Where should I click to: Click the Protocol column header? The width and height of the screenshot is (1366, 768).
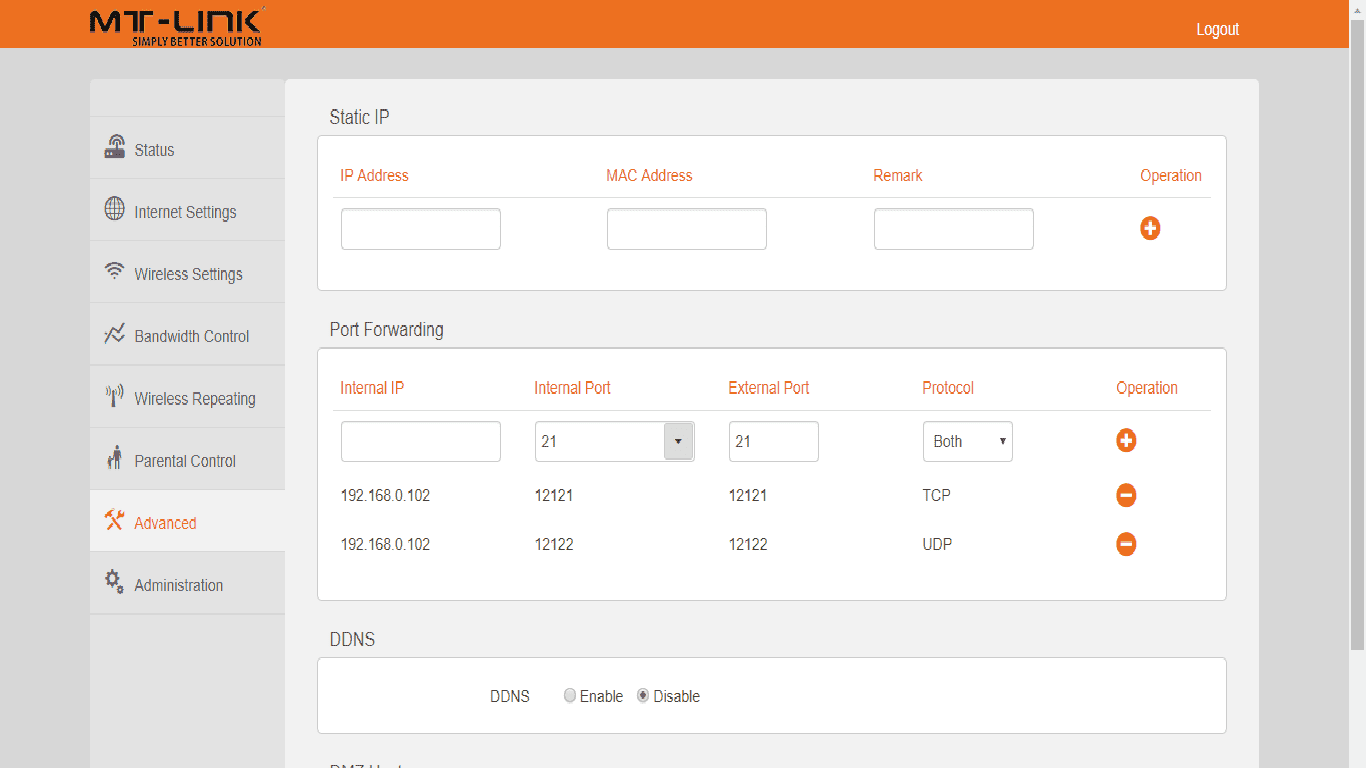948,388
